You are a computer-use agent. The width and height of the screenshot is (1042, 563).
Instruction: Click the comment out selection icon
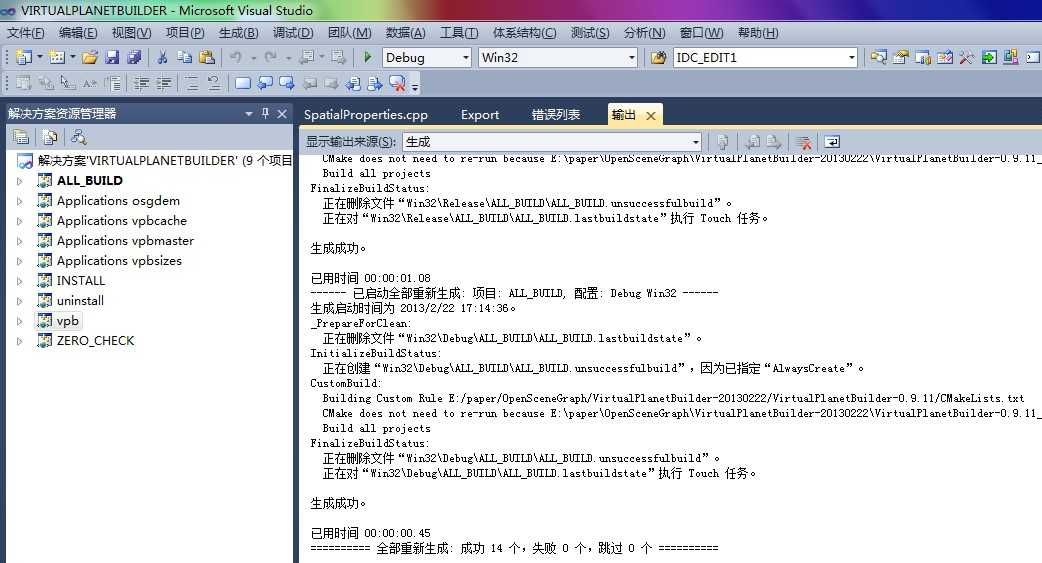(x=191, y=83)
